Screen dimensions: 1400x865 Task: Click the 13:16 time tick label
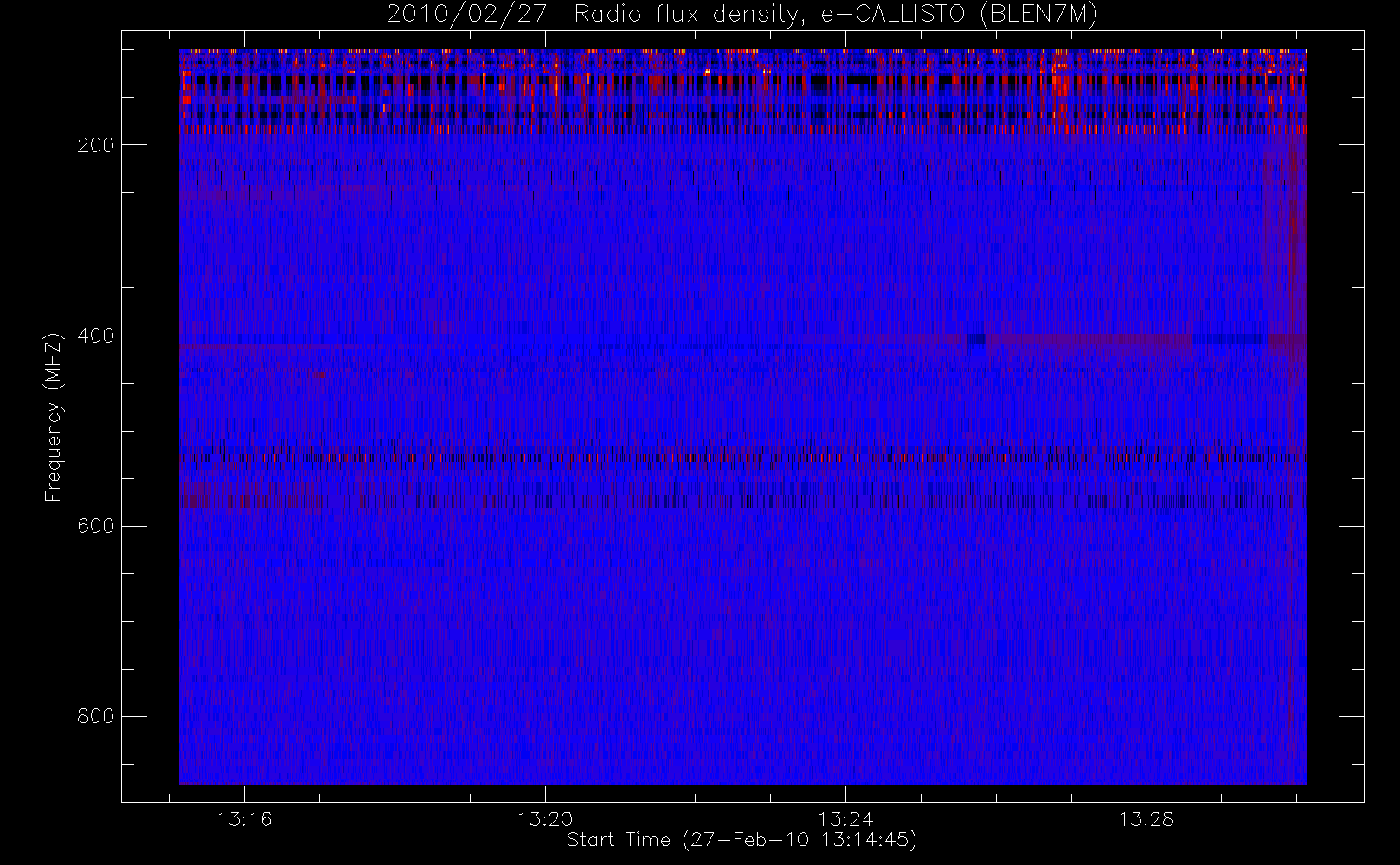[x=244, y=819]
